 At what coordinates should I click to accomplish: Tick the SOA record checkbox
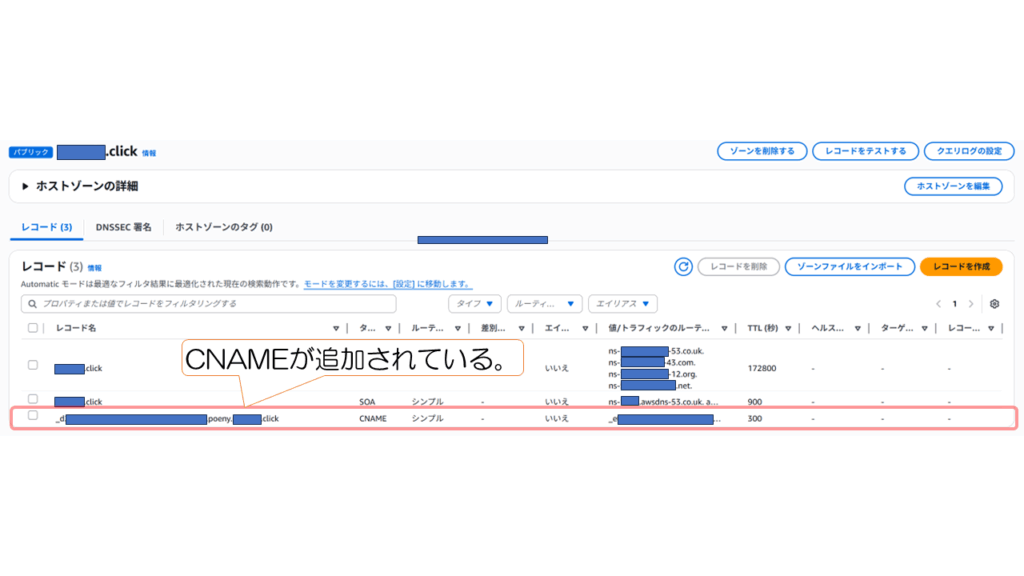(x=33, y=400)
